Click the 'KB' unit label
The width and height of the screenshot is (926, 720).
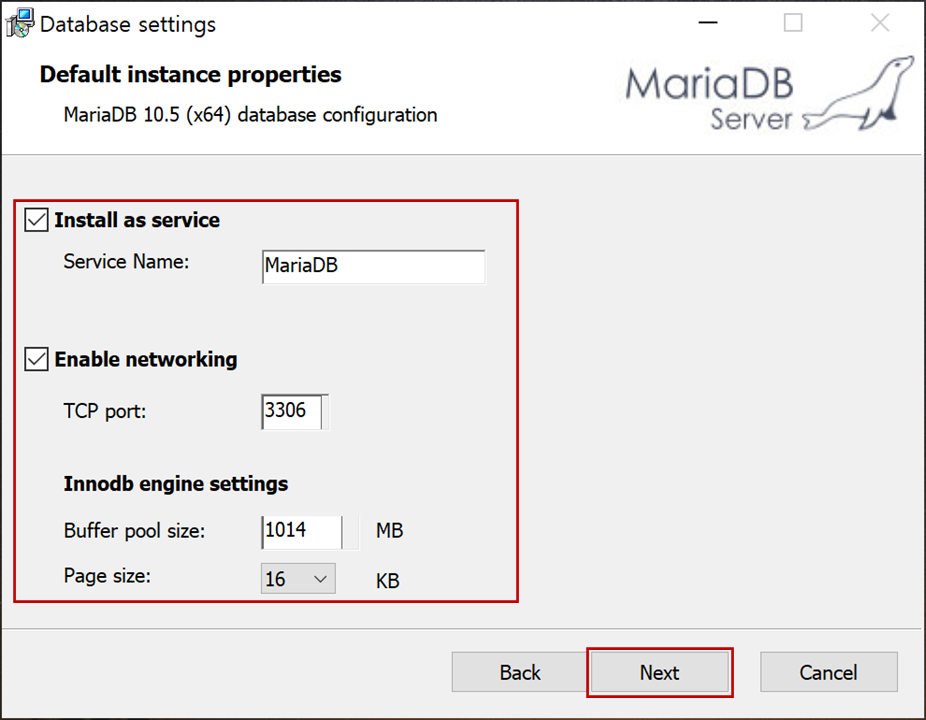387,581
